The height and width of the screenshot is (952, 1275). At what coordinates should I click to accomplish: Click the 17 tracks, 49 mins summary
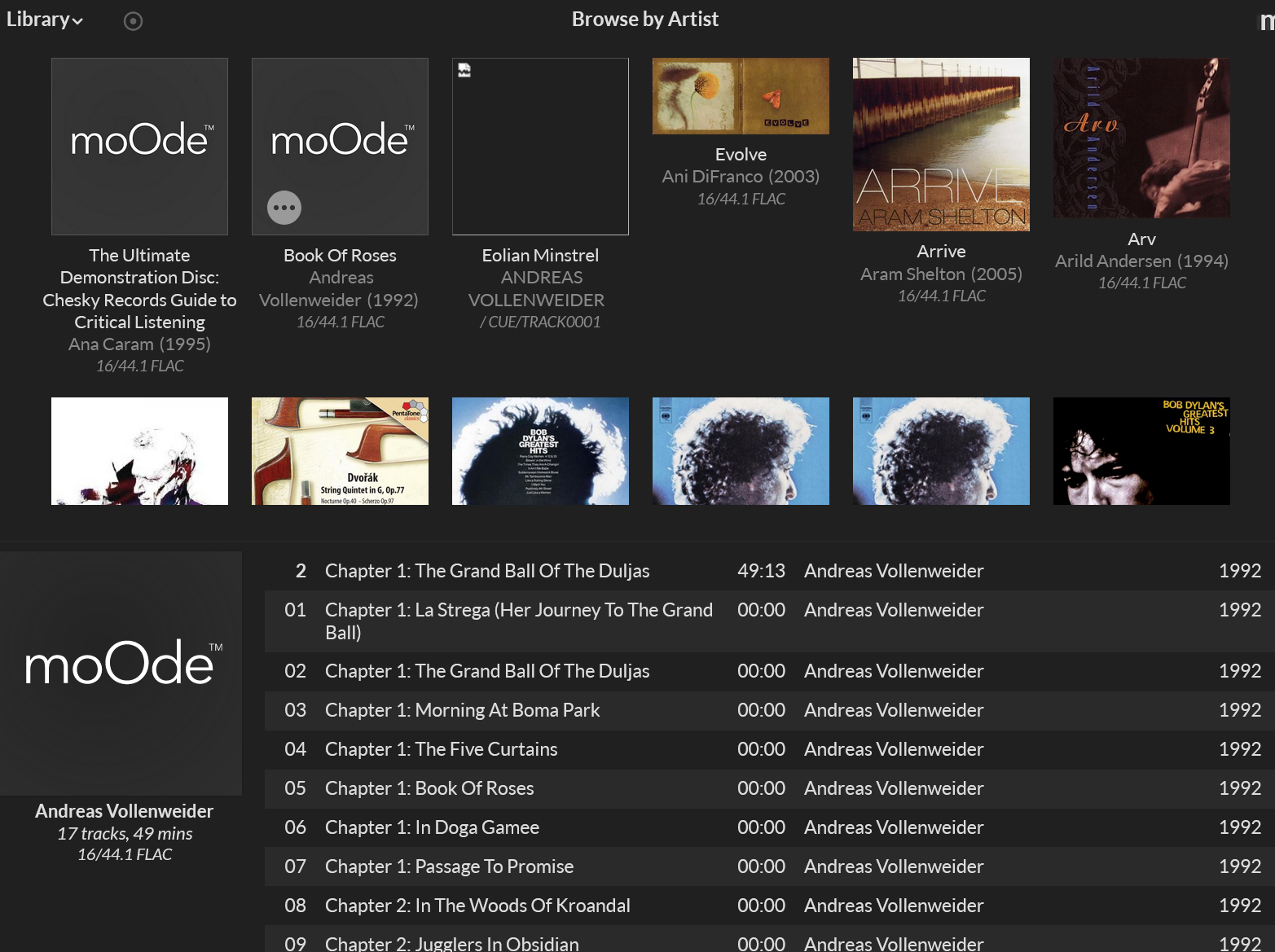pos(125,833)
